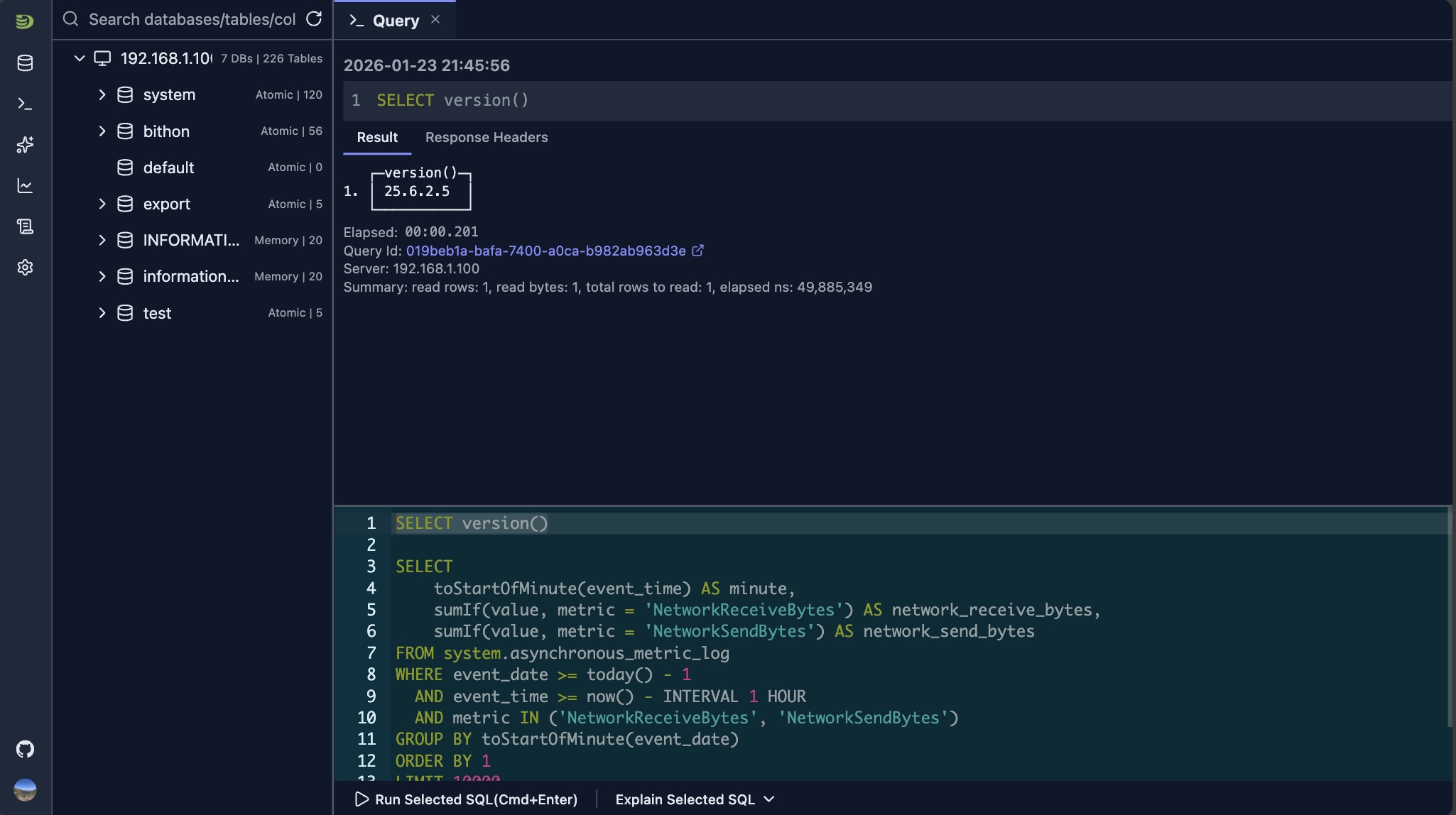1456x815 pixels.
Task: Collapse the 192.168.1.100 server node
Action: point(80,58)
